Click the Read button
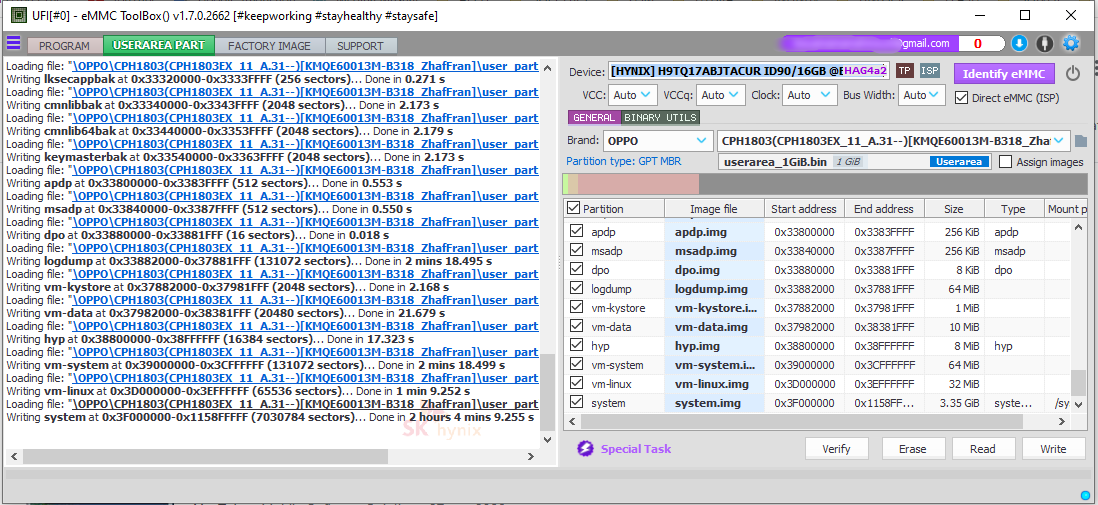The height and width of the screenshot is (505, 1098). click(984, 449)
